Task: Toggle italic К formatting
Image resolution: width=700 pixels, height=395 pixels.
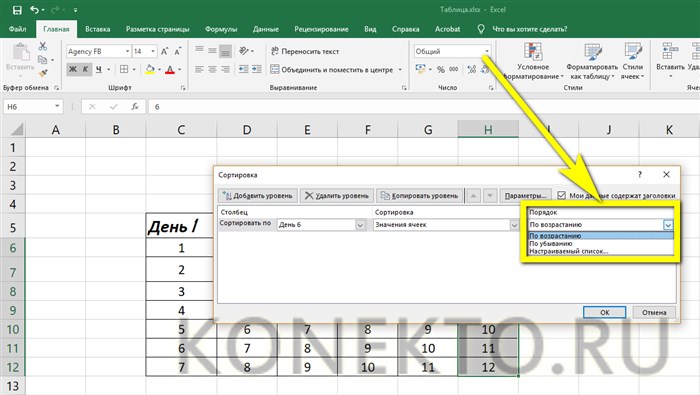Action: [x=85, y=69]
